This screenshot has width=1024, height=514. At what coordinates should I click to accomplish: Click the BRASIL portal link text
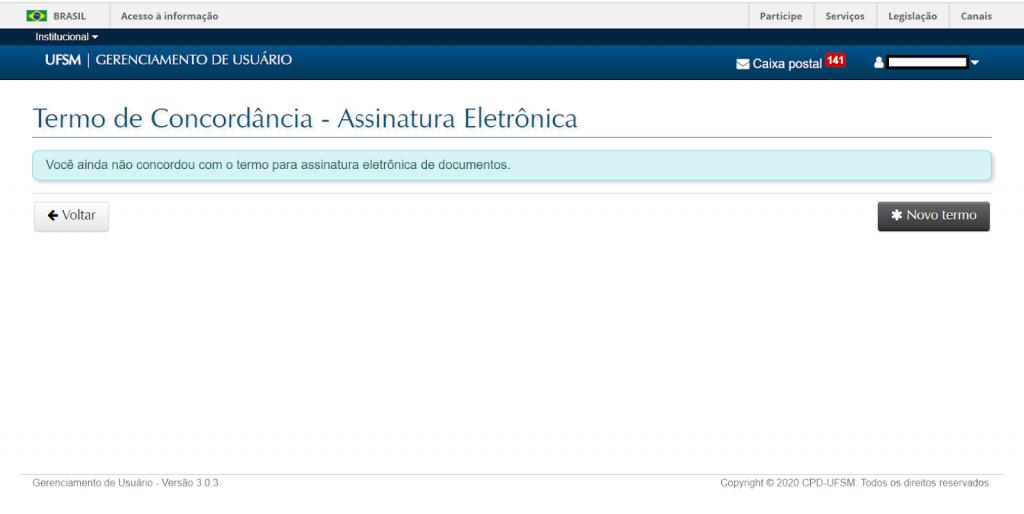click(69, 16)
